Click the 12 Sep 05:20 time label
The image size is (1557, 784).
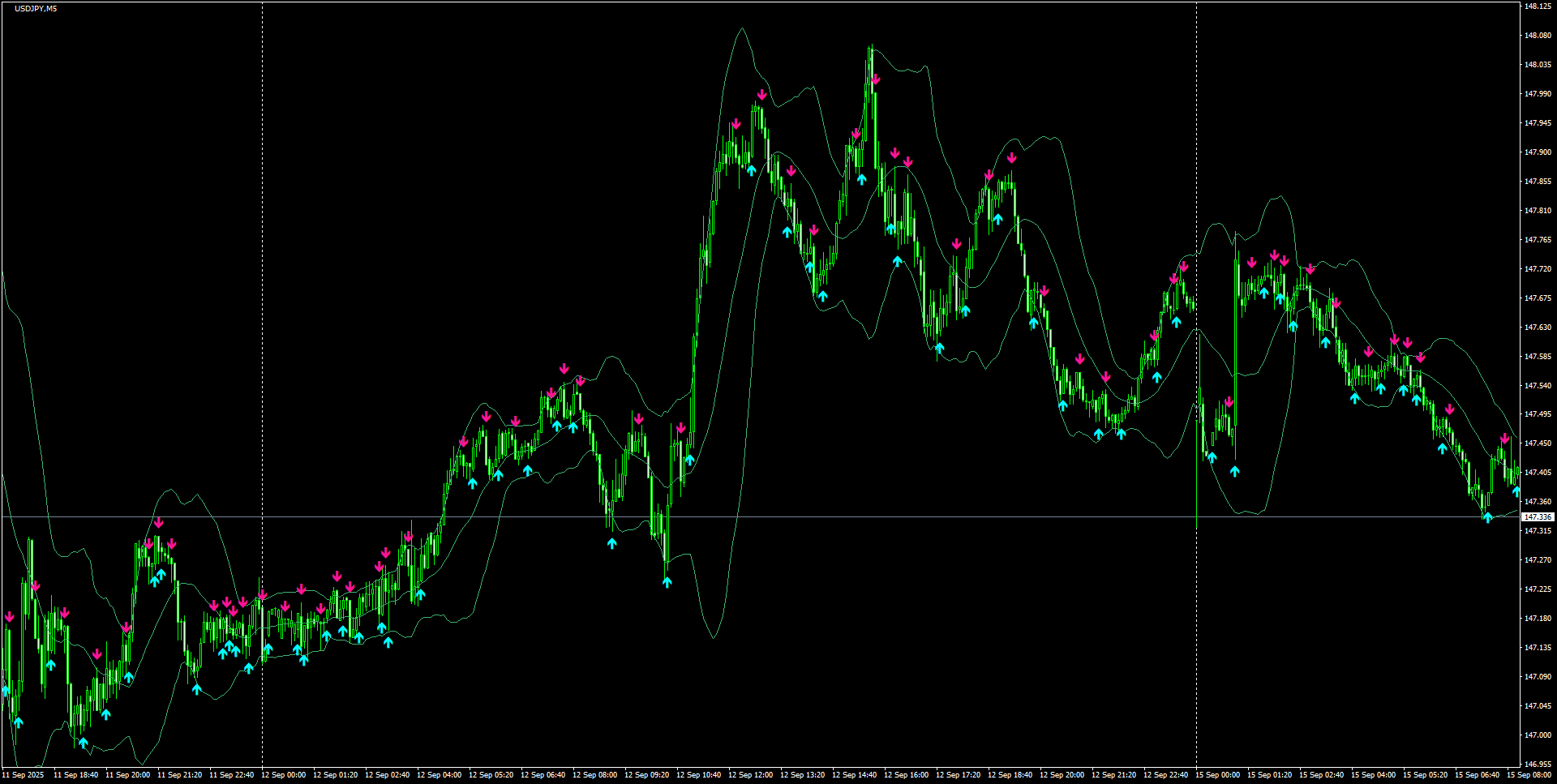[491, 775]
